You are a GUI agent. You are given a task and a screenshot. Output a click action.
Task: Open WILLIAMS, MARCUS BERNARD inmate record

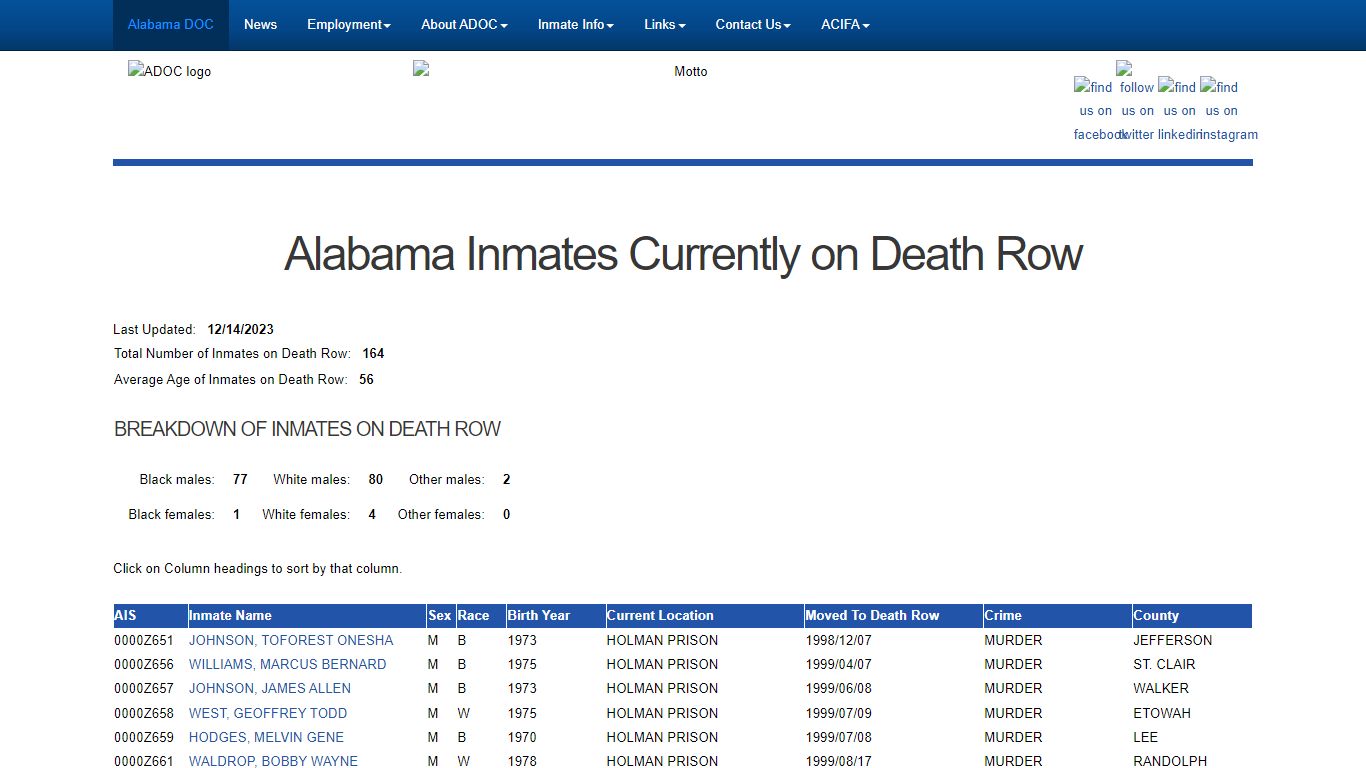pyautogui.click(x=287, y=664)
